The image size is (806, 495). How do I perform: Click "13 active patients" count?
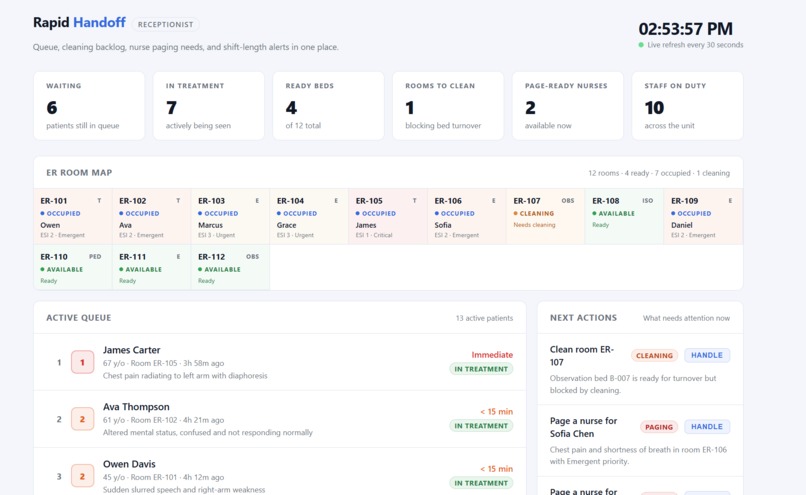(484, 318)
